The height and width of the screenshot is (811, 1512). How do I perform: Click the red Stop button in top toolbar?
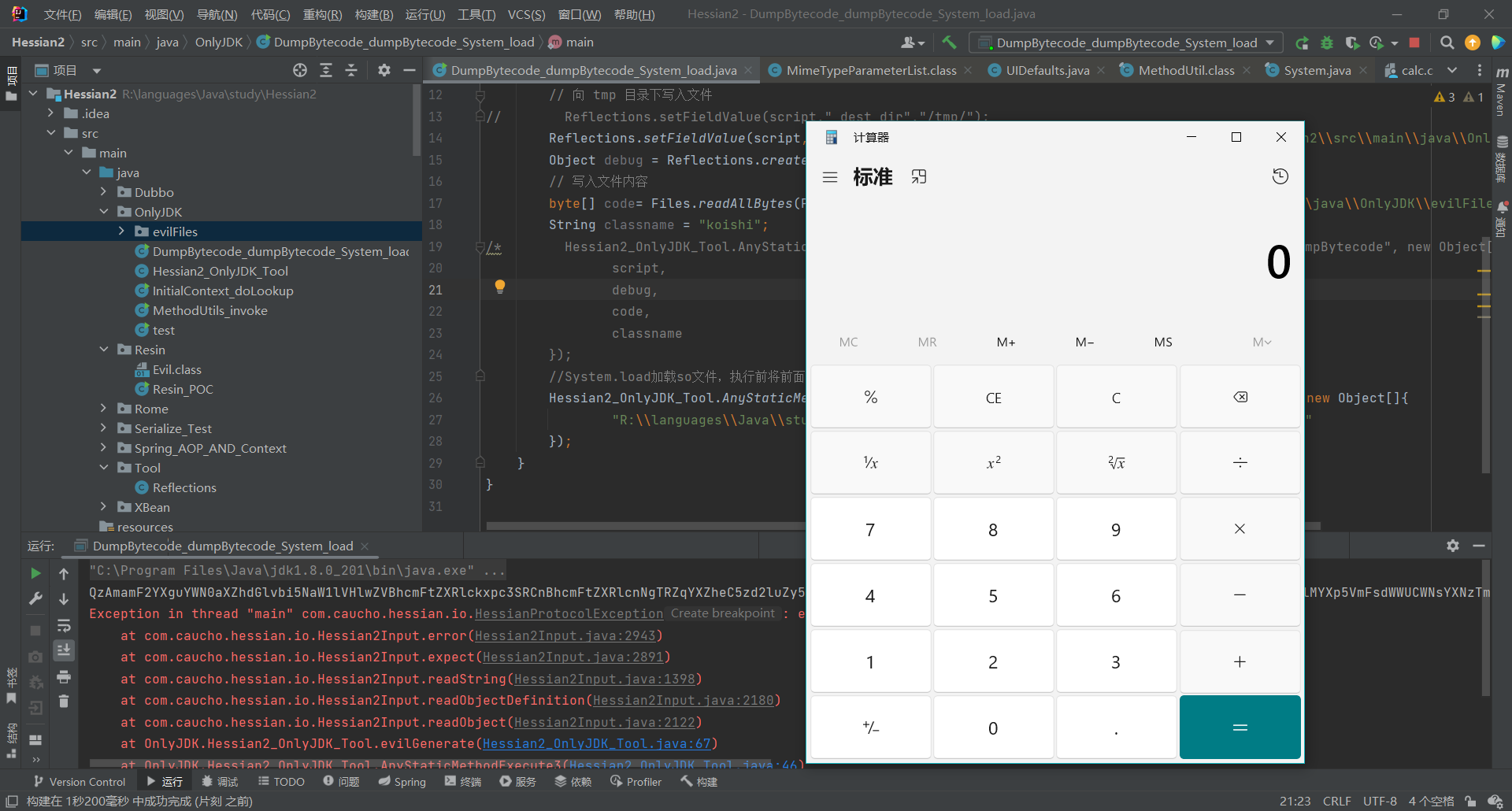point(1414,43)
